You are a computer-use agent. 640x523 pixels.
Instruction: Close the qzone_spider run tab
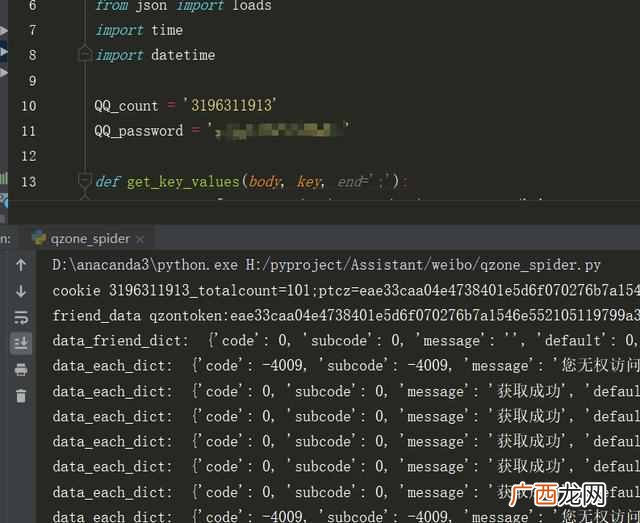click(x=140, y=240)
